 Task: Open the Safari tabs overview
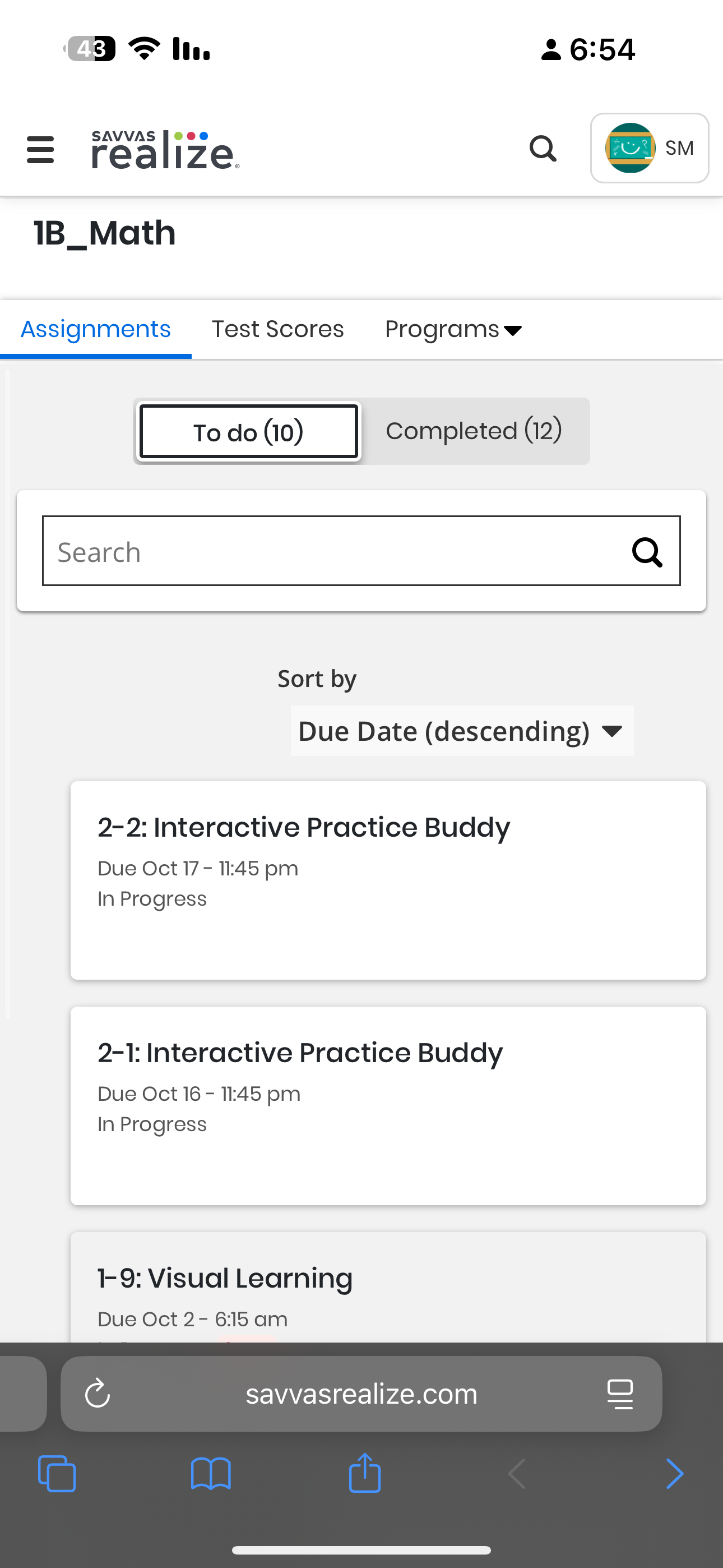57,1474
